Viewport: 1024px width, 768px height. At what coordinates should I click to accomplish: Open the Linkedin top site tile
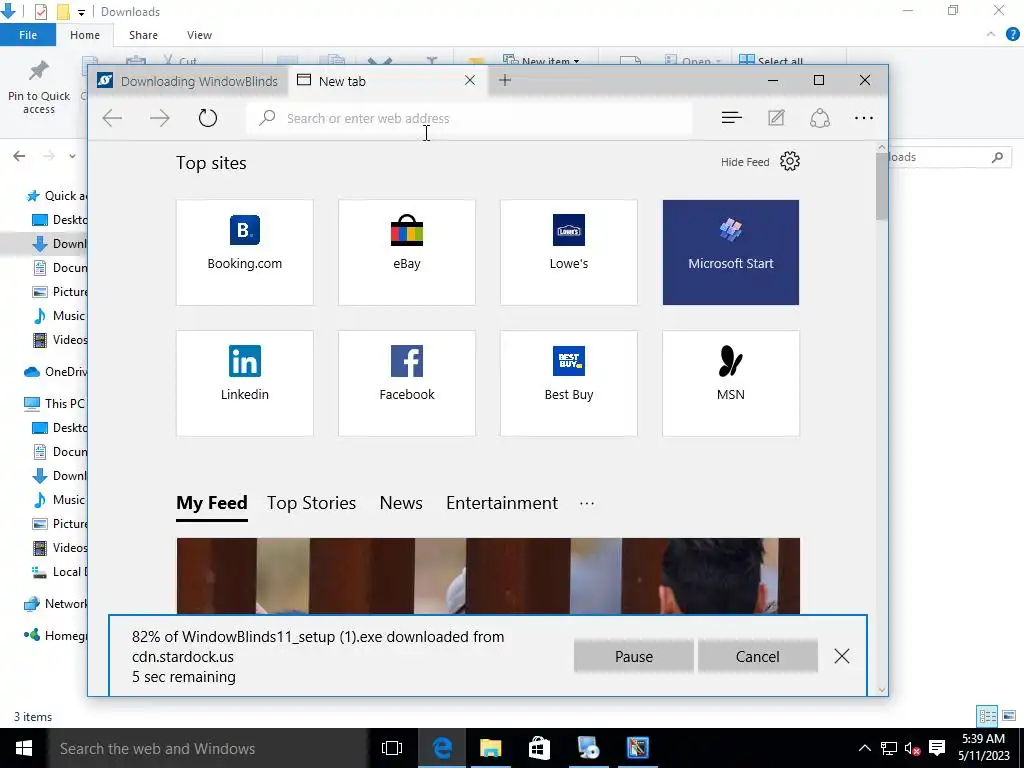245,383
